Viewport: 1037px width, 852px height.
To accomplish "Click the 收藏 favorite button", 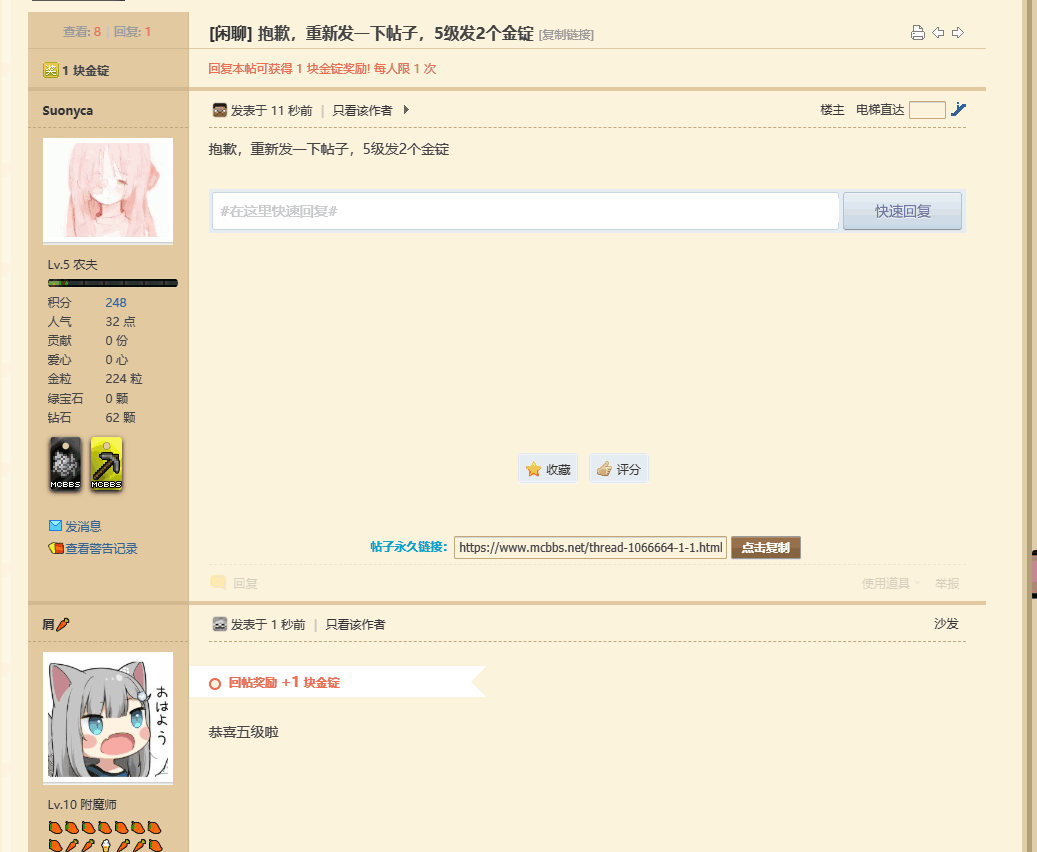I will 548,469.
